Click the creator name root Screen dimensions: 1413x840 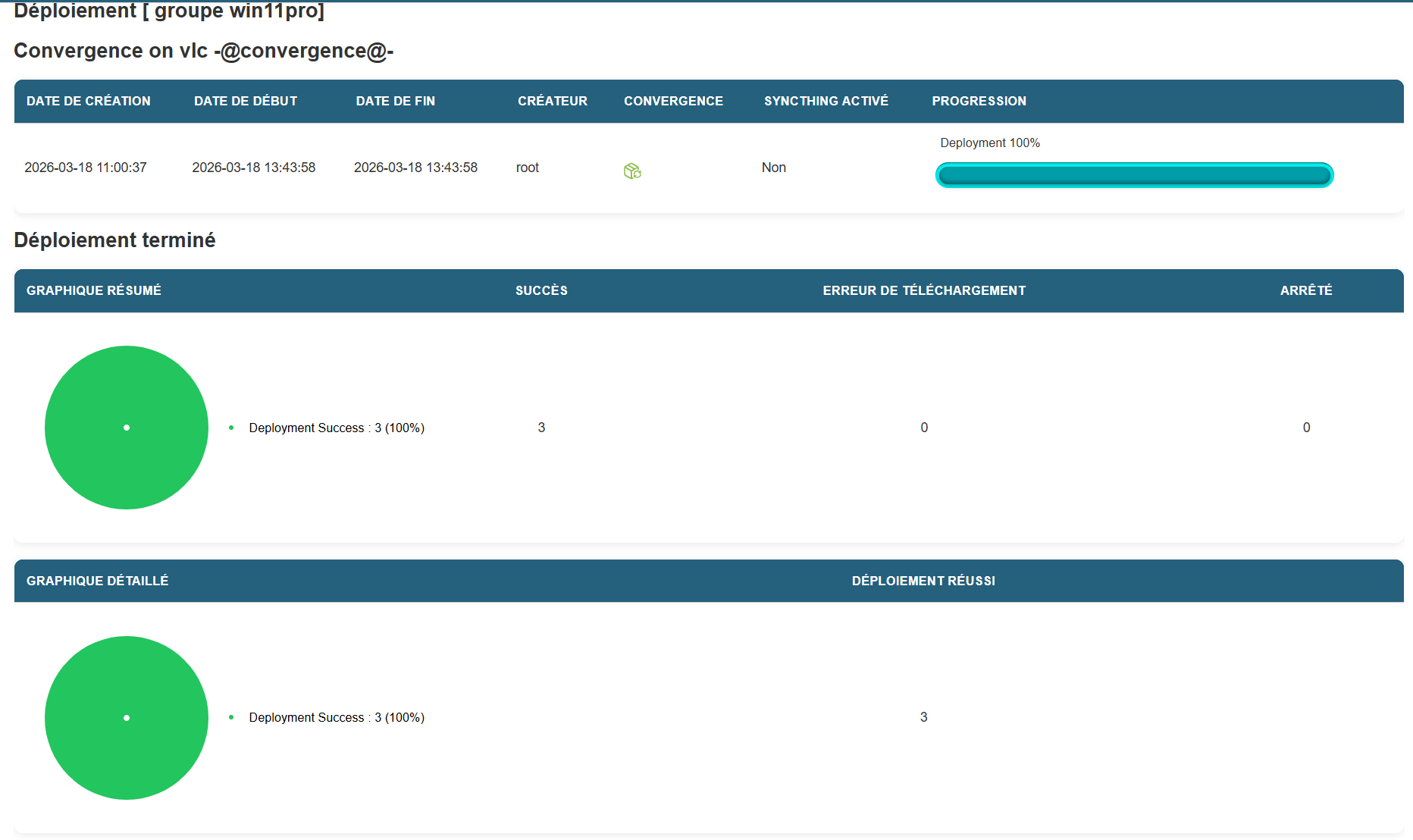click(x=528, y=168)
